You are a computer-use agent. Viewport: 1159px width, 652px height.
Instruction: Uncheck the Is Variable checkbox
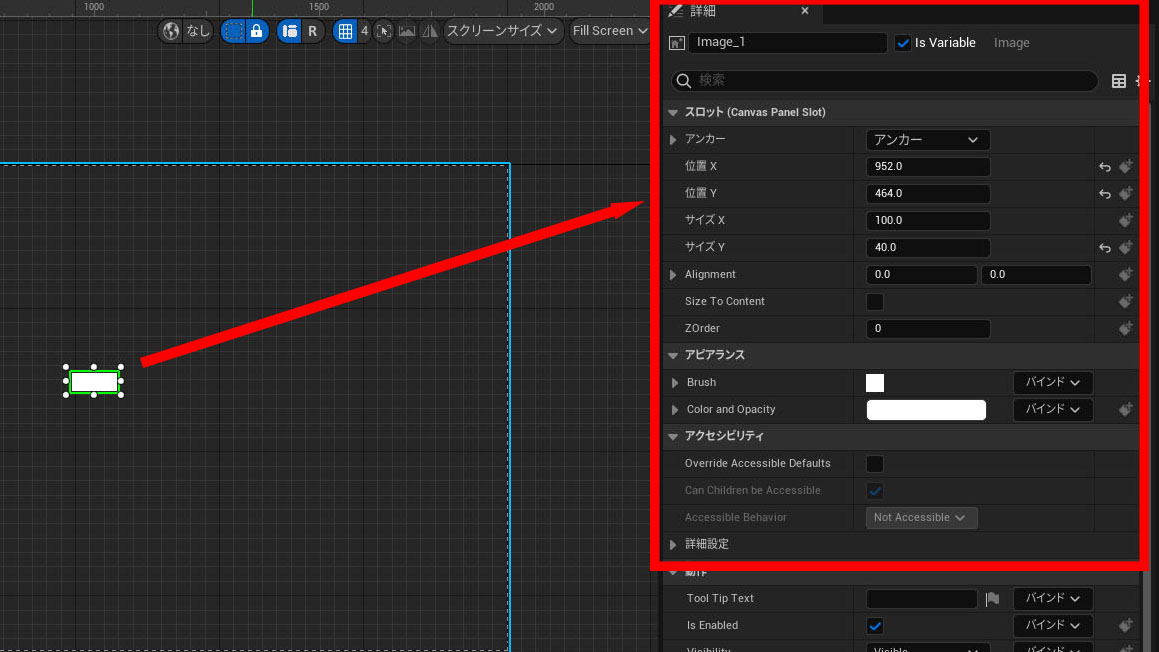903,43
